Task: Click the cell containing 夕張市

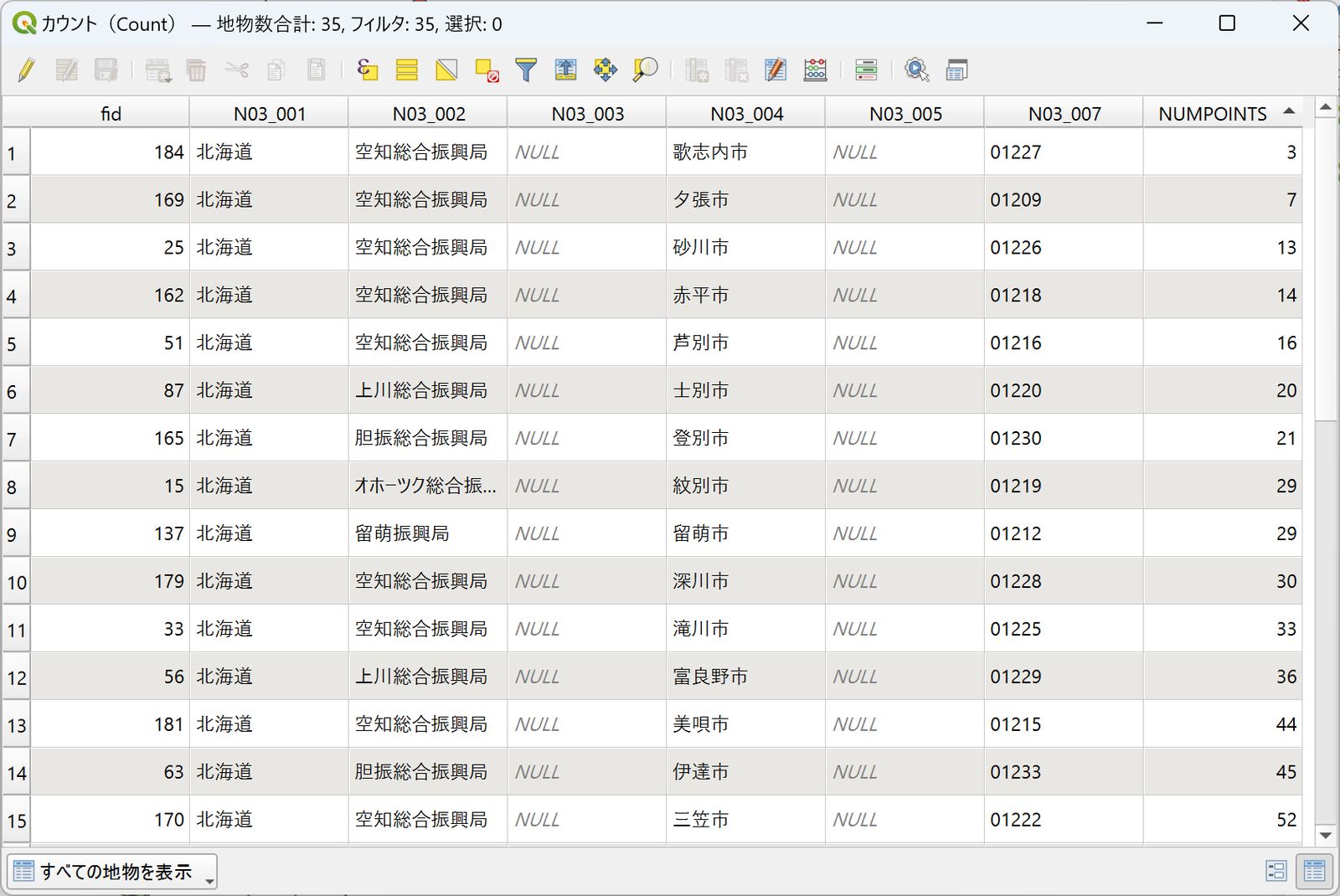Action: click(746, 199)
